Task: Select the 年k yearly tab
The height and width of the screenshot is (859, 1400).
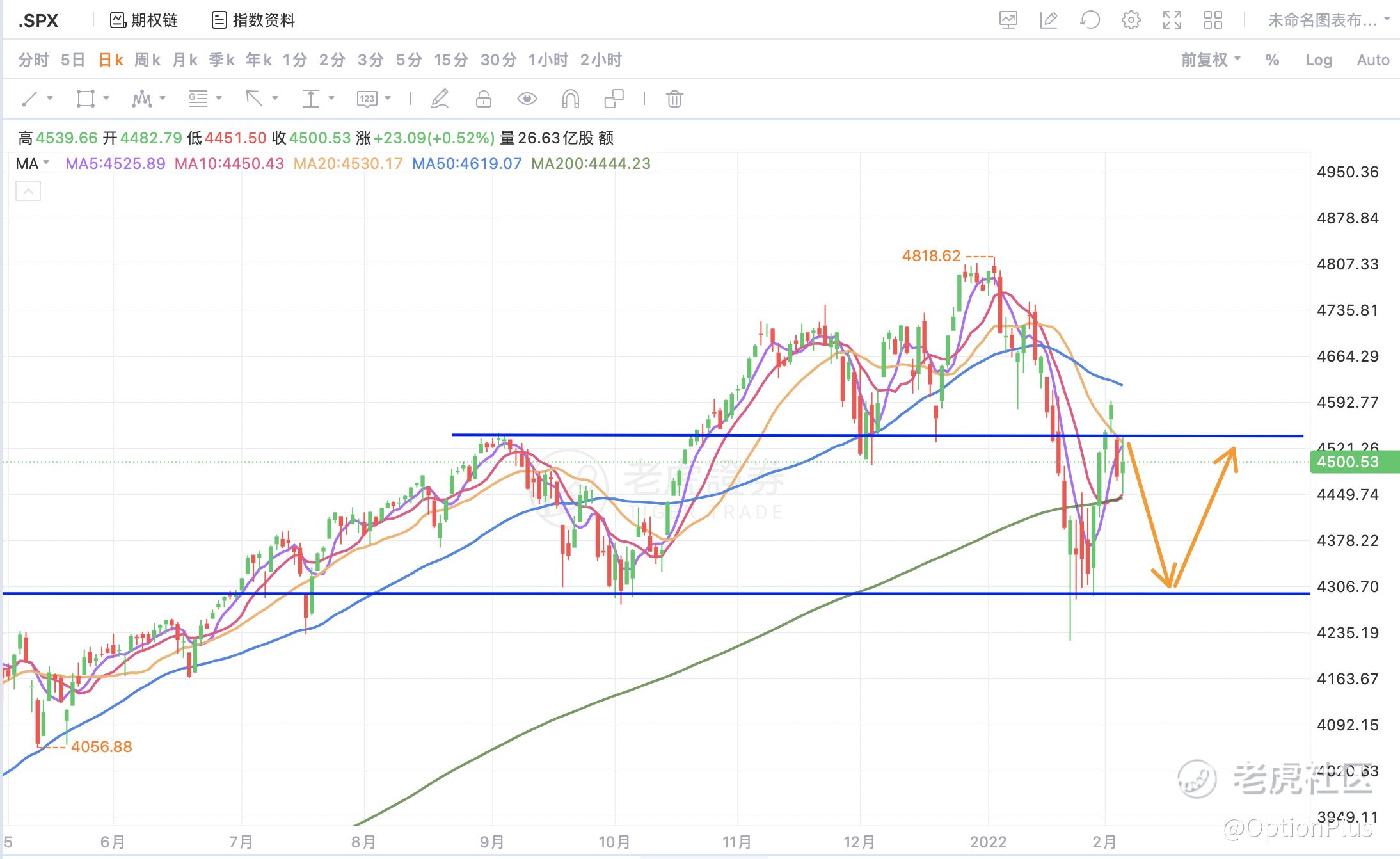Action: click(259, 60)
